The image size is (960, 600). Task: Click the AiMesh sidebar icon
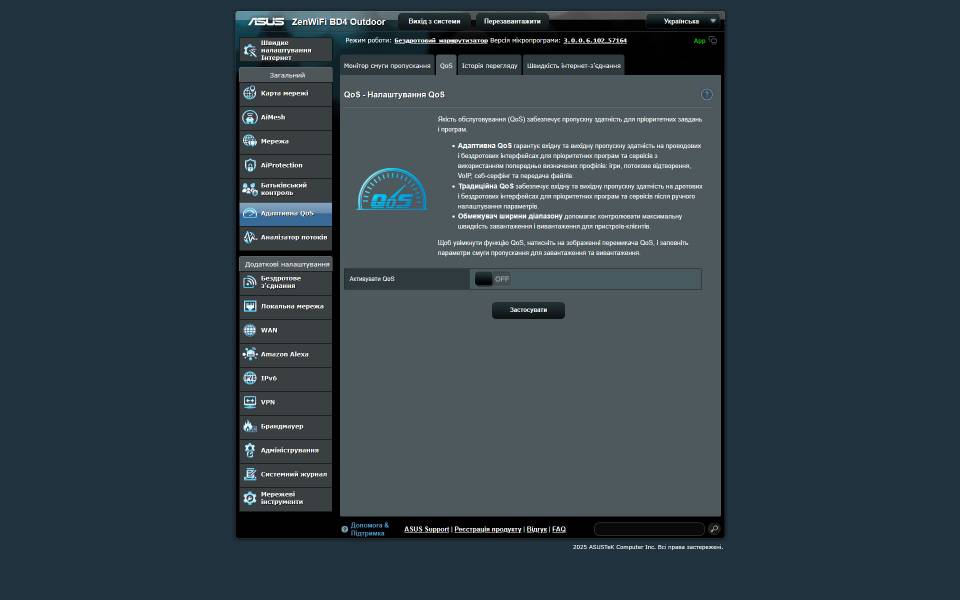point(250,117)
